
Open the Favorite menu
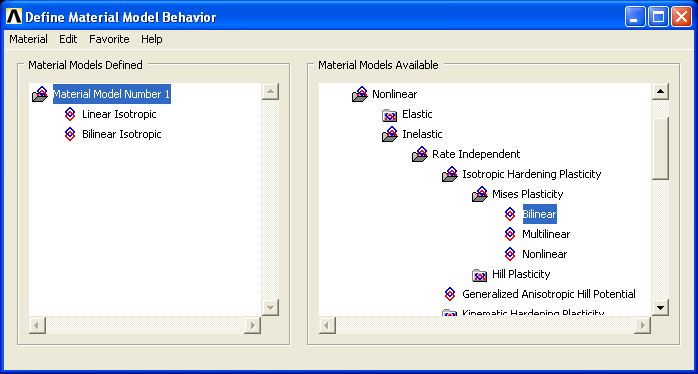(x=109, y=39)
